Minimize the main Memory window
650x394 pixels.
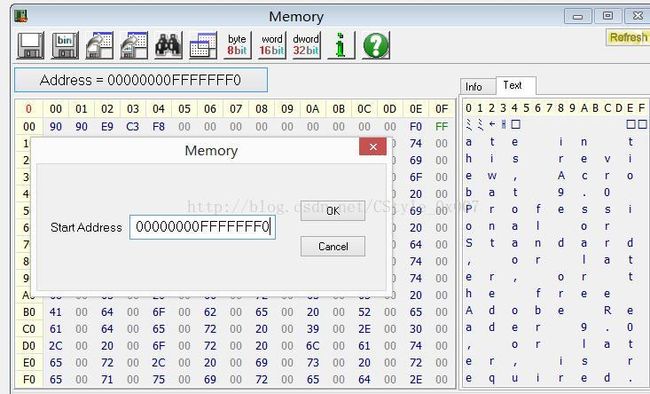click(577, 17)
